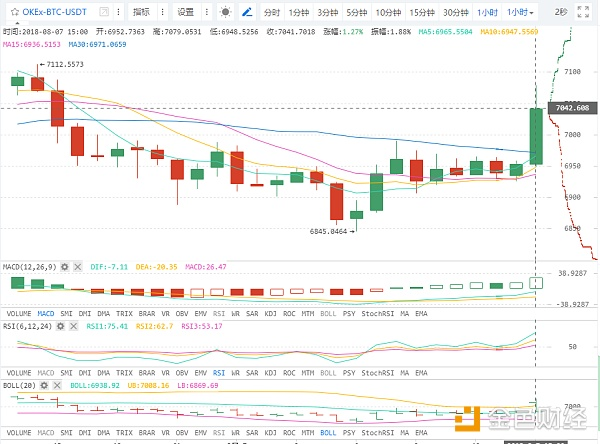
Task: Select highlighted BOLL in the bottom indicator row
Action: tap(328, 433)
